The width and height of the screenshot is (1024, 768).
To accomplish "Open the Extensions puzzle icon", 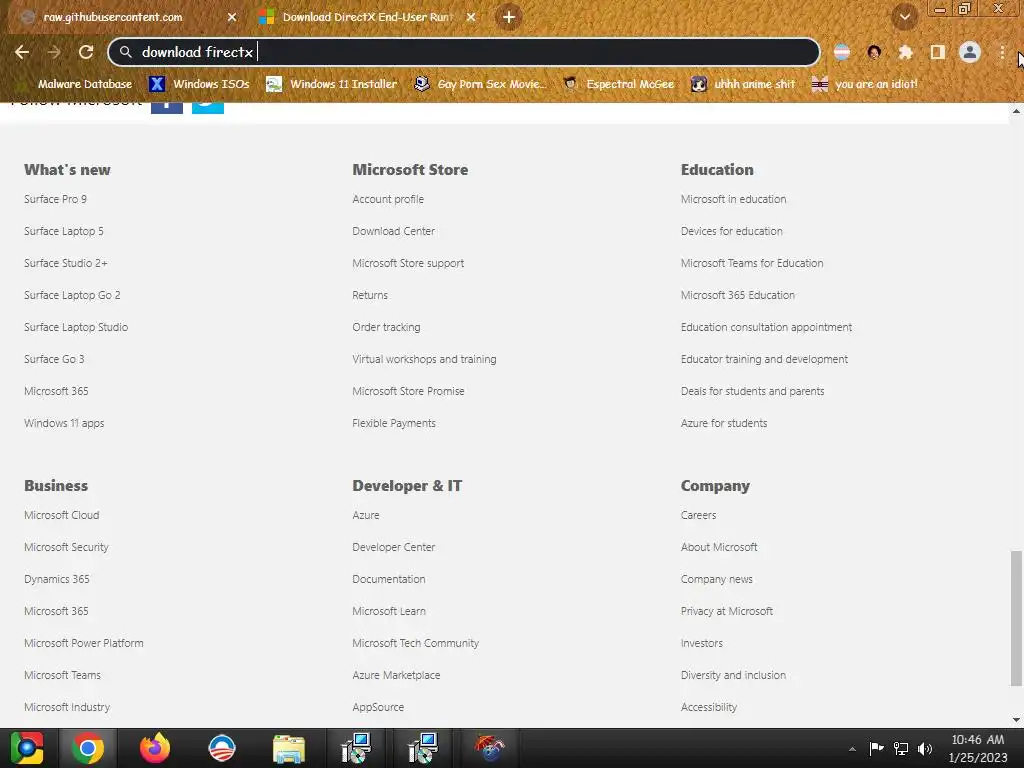I will 905,52.
